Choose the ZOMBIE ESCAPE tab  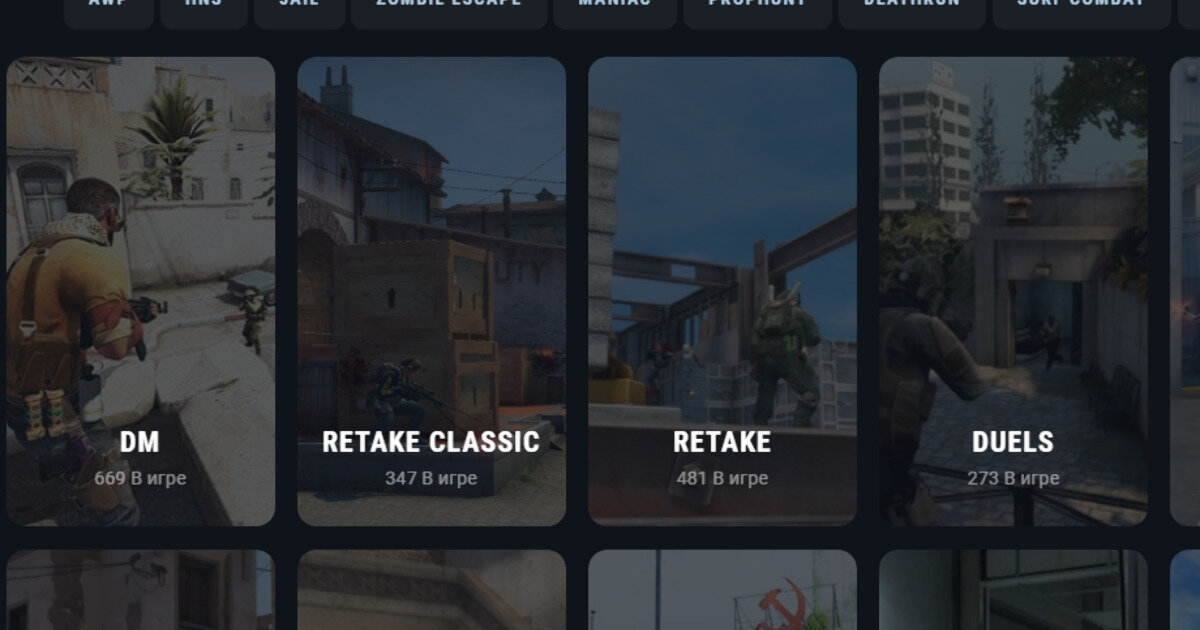click(x=449, y=12)
